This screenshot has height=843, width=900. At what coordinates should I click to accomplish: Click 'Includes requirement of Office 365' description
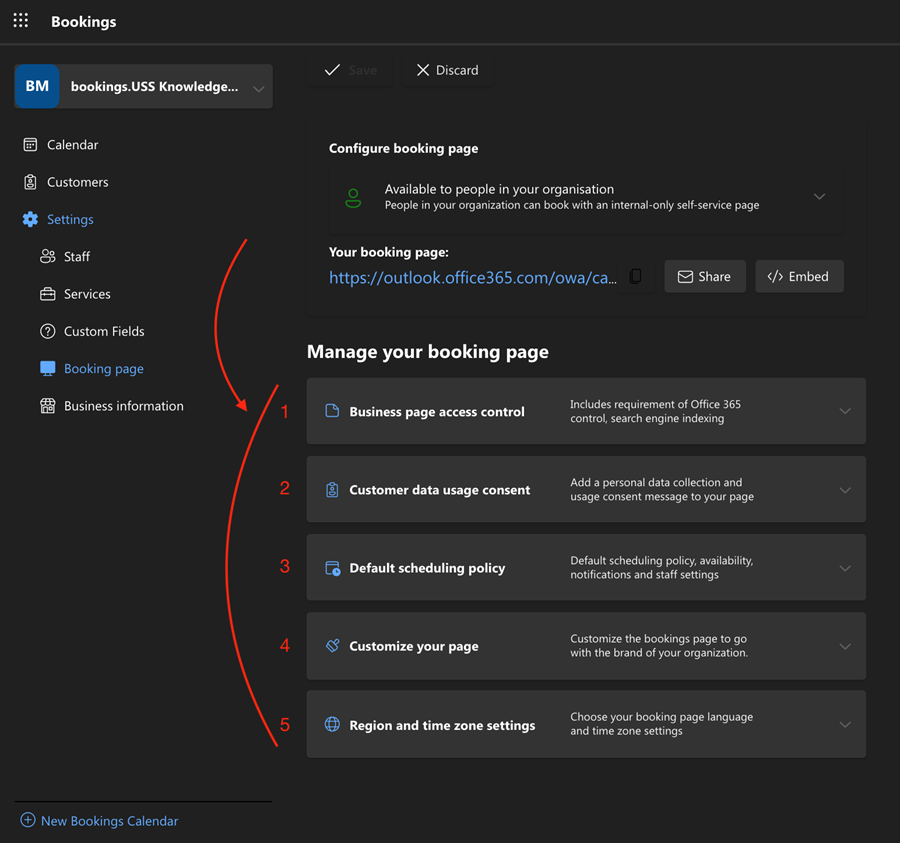(x=655, y=411)
